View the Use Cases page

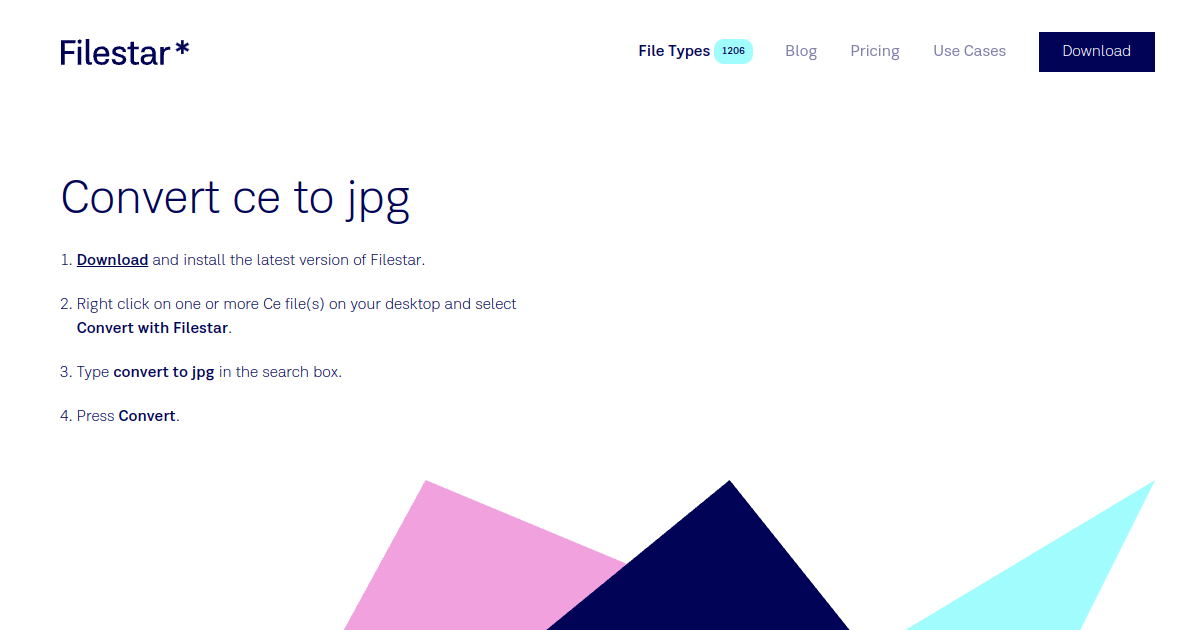[969, 51]
